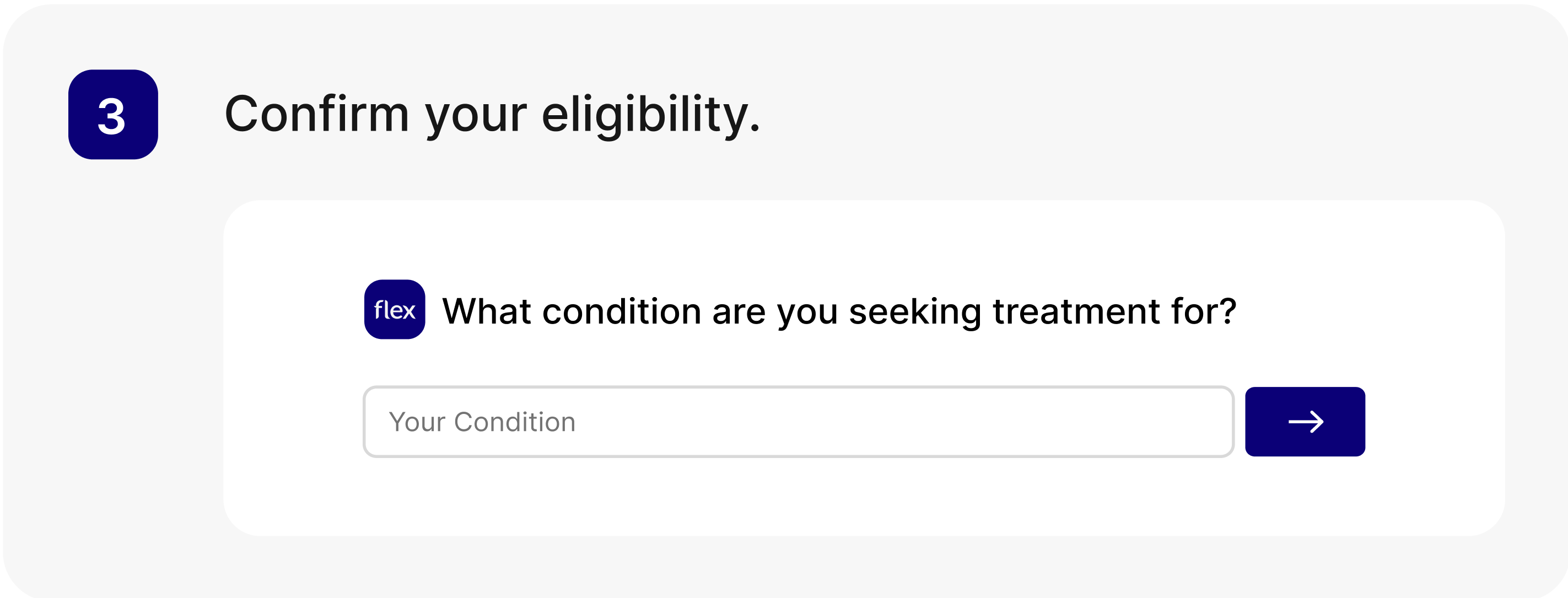The height and width of the screenshot is (598, 1568).
Task: Focus the Your Condition input field
Action: coord(798,422)
